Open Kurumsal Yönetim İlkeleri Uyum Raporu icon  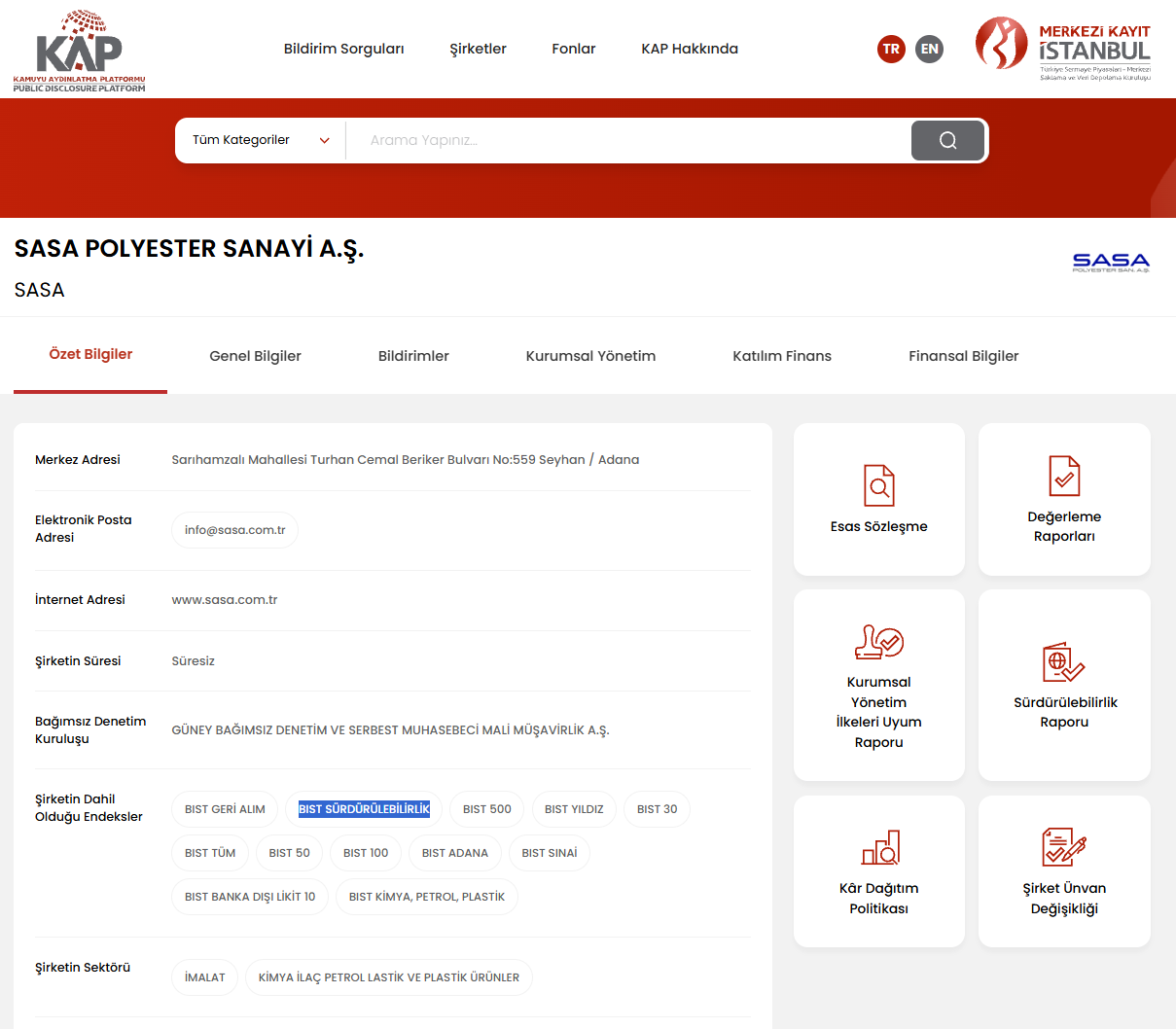[878, 642]
